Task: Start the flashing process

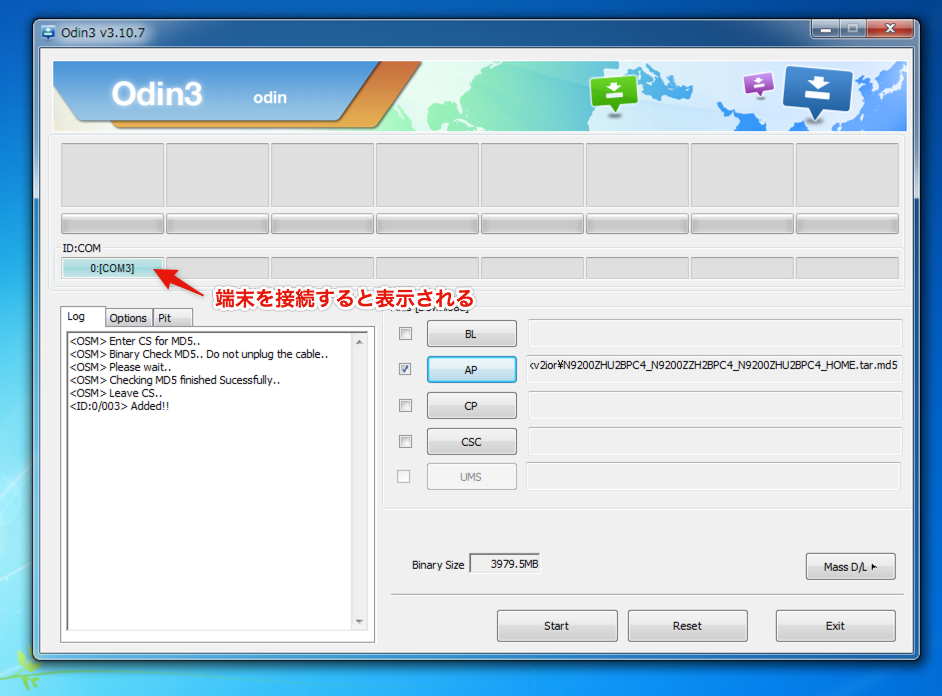Action: click(x=557, y=626)
